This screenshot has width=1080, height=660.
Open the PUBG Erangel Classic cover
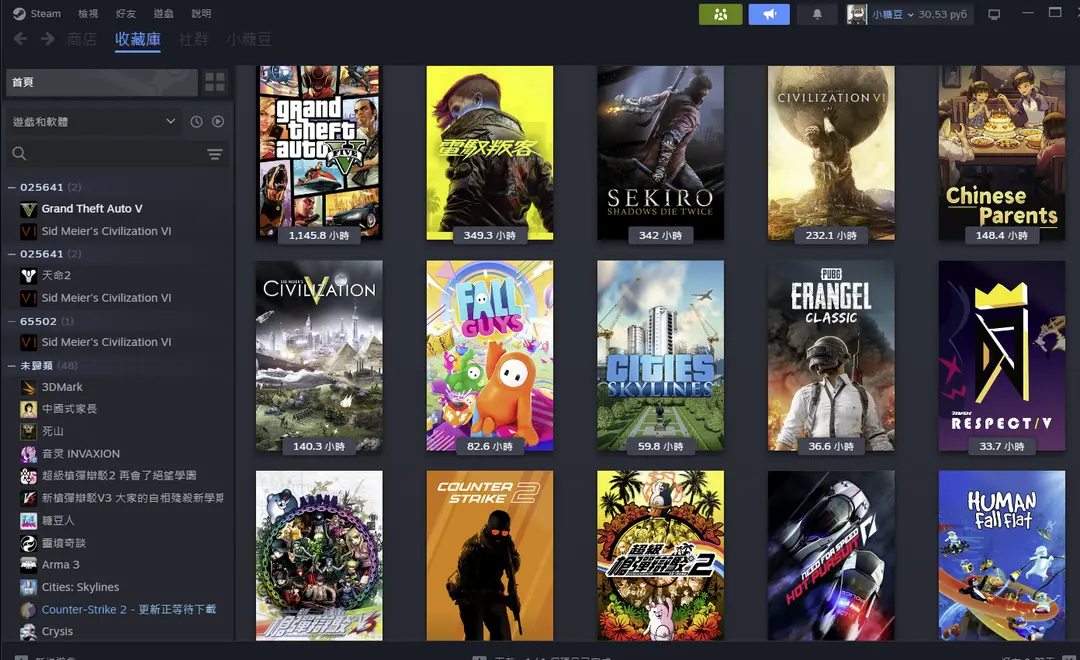click(831, 355)
